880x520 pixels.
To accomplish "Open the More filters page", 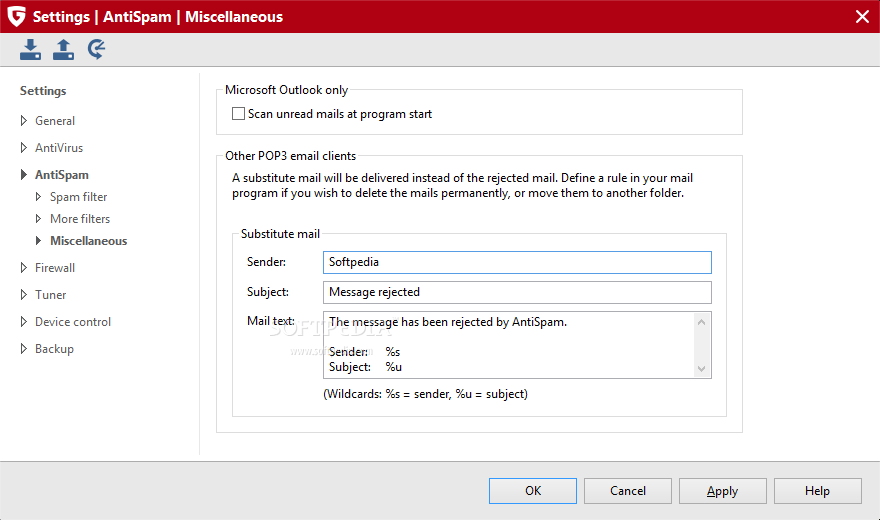I will pos(80,219).
